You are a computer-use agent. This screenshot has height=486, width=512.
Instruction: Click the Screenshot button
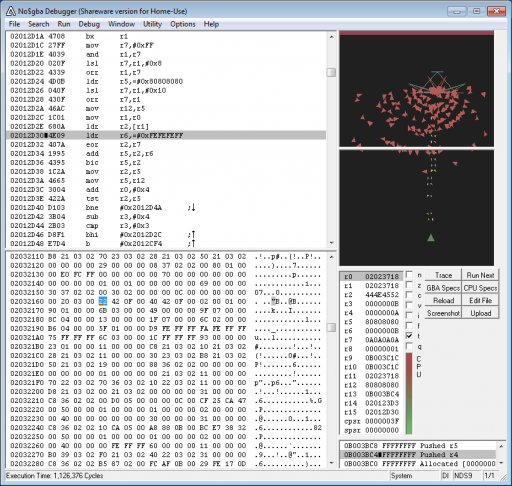click(443, 313)
